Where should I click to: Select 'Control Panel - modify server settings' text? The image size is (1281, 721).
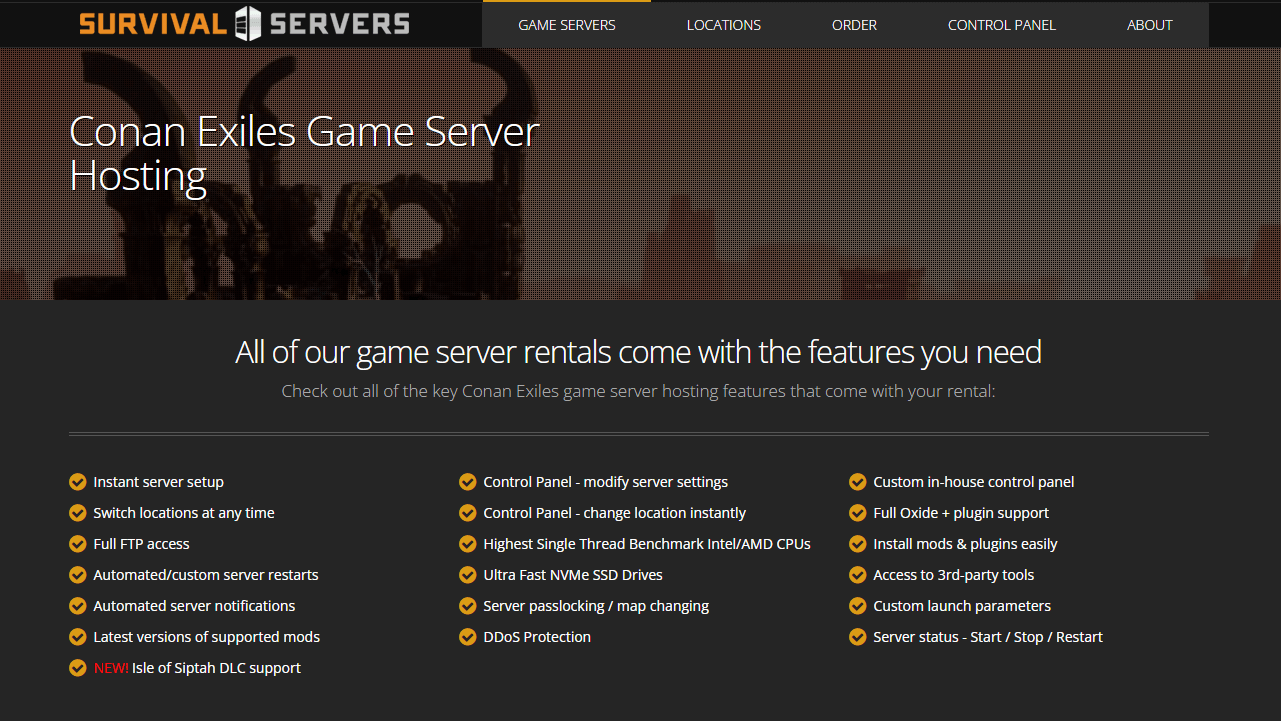tap(606, 482)
